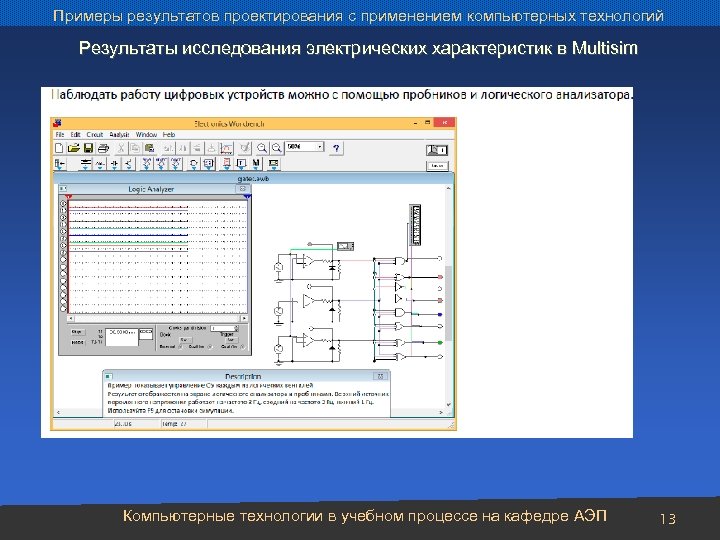Open the Mixed ICs parts bin
The image size is (720, 540).
[x=161, y=163]
